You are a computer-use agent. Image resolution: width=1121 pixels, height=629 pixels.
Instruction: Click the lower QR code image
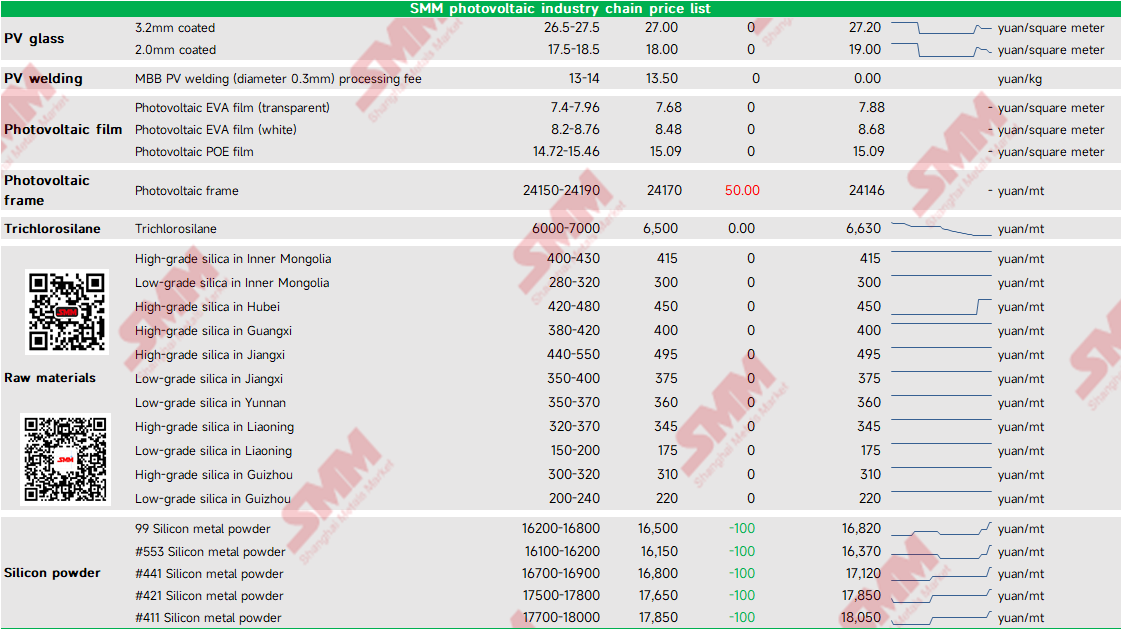pos(65,460)
